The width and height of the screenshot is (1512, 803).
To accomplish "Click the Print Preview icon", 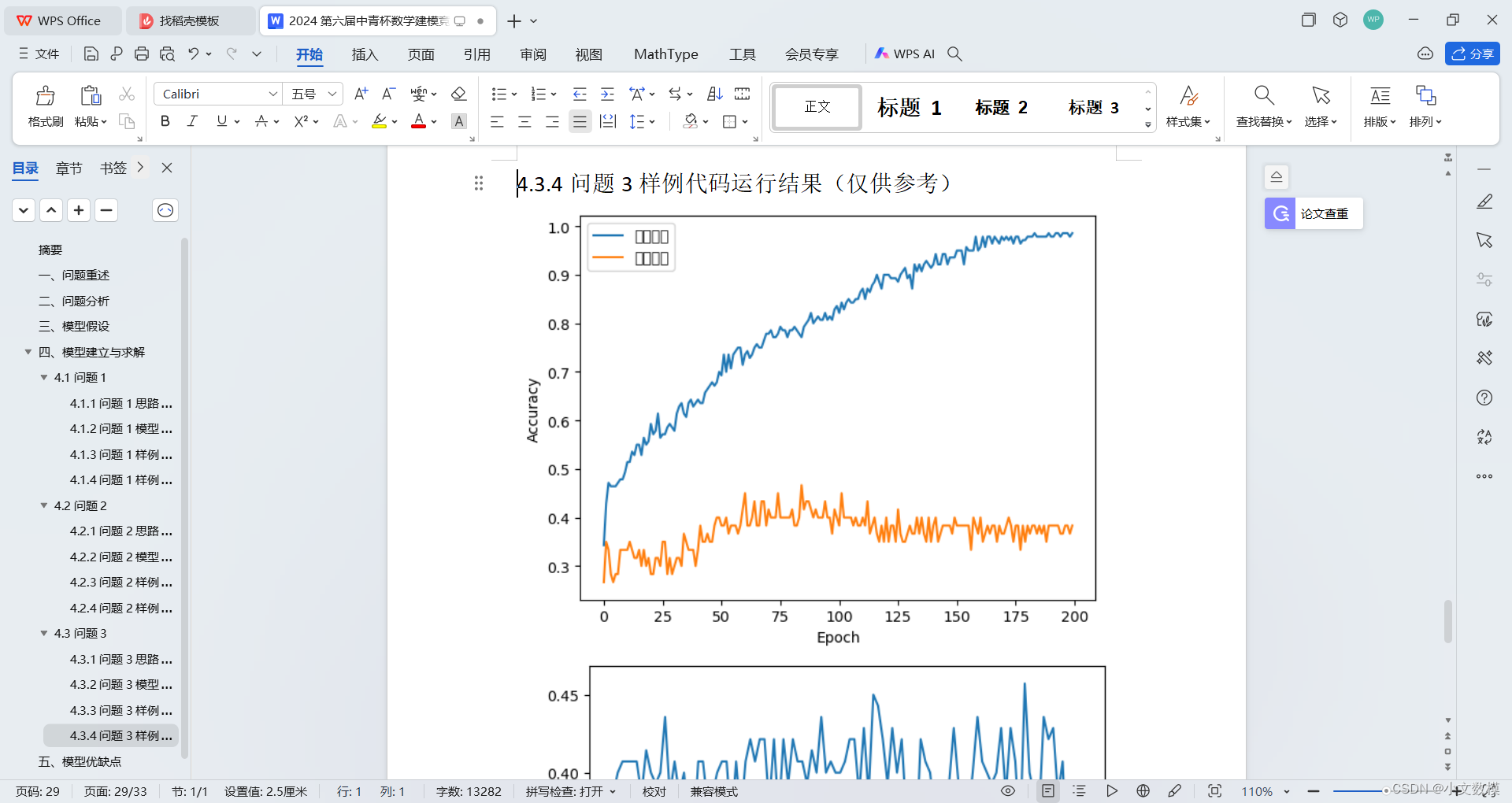I will tap(167, 54).
